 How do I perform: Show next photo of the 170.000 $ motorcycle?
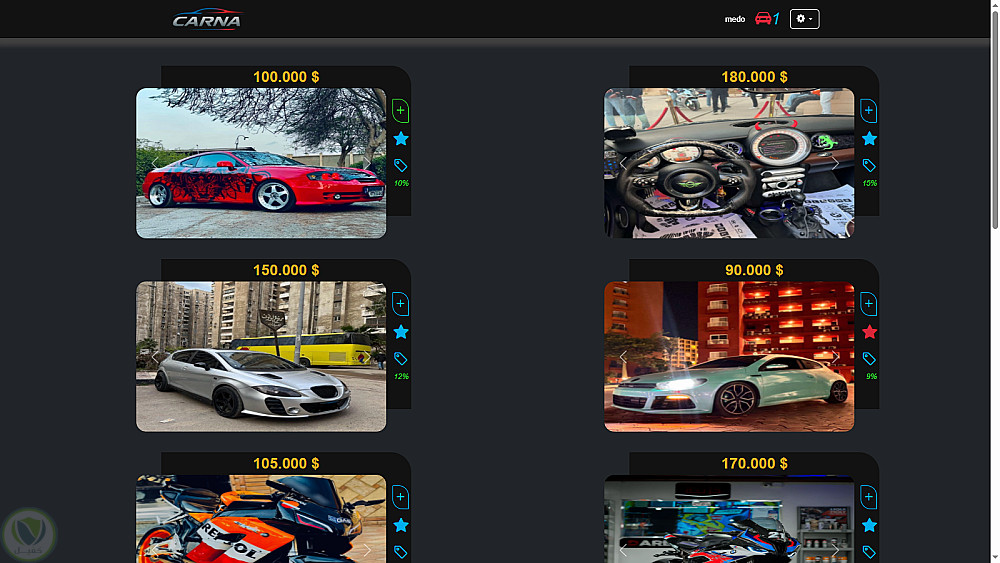click(835, 550)
